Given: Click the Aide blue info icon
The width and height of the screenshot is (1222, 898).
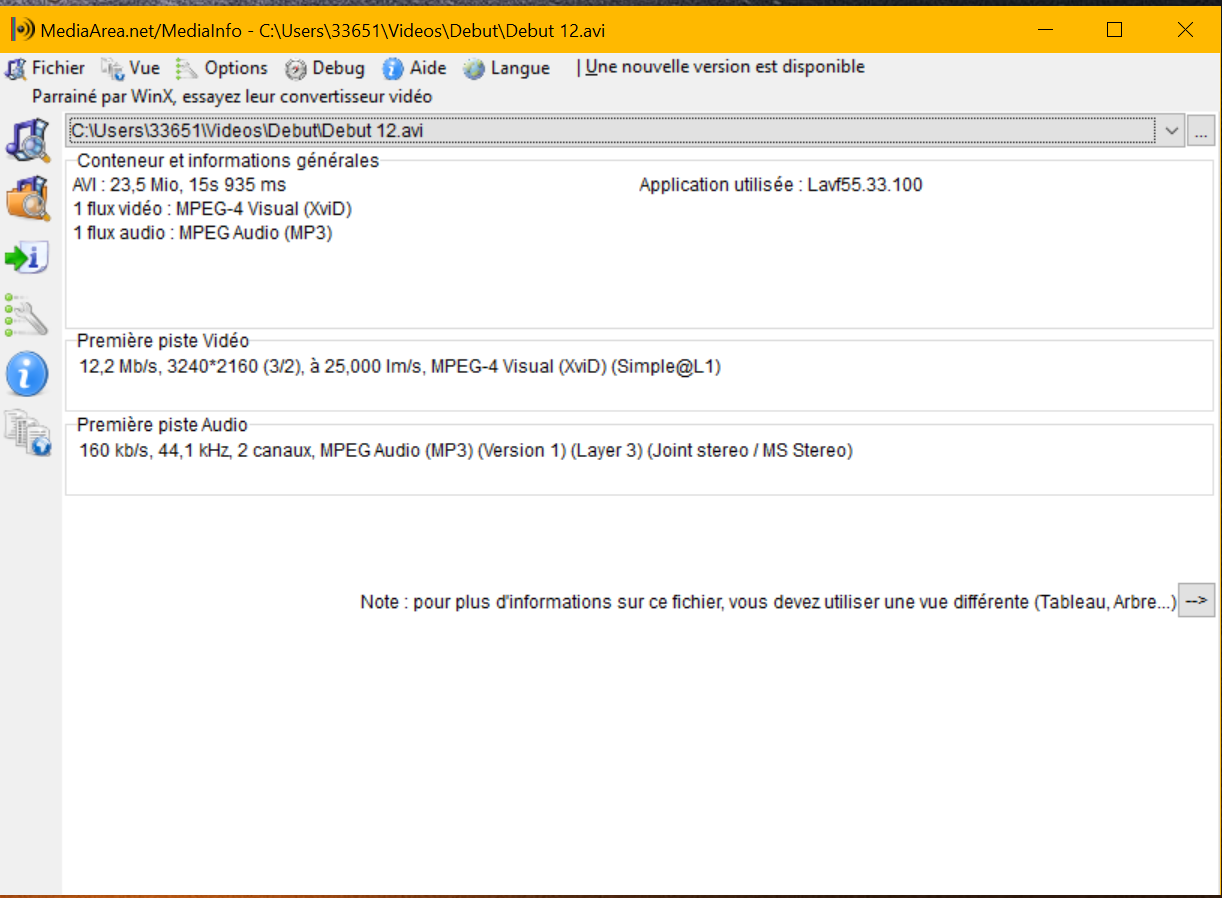Looking at the screenshot, I should (x=393, y=69).
